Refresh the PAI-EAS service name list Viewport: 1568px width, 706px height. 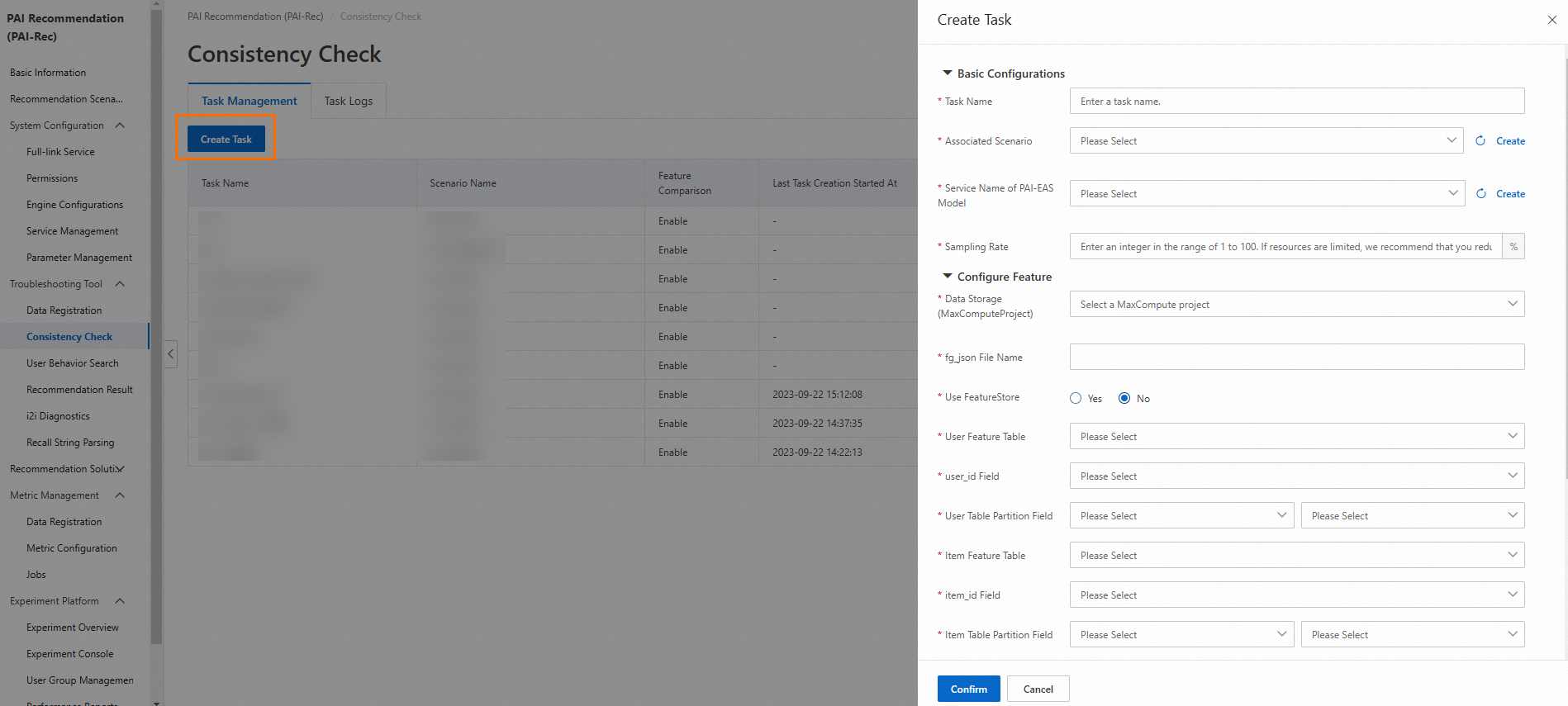click(x=1481, y=194)
